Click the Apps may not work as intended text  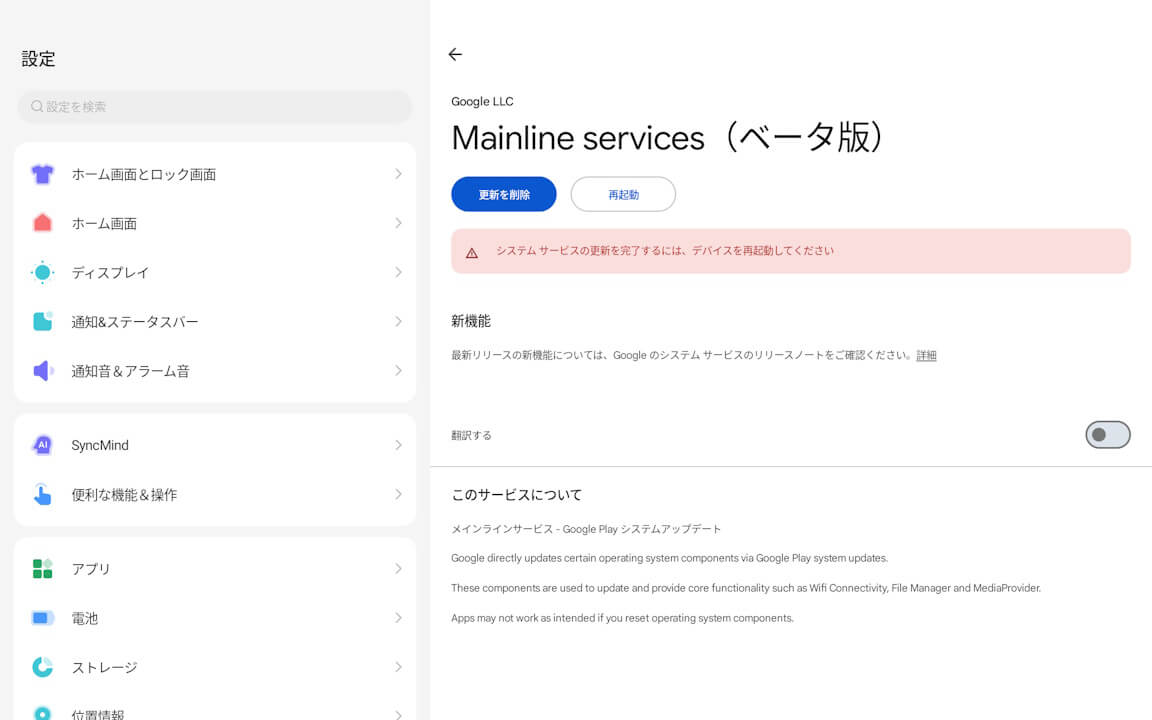coord(622,618)
